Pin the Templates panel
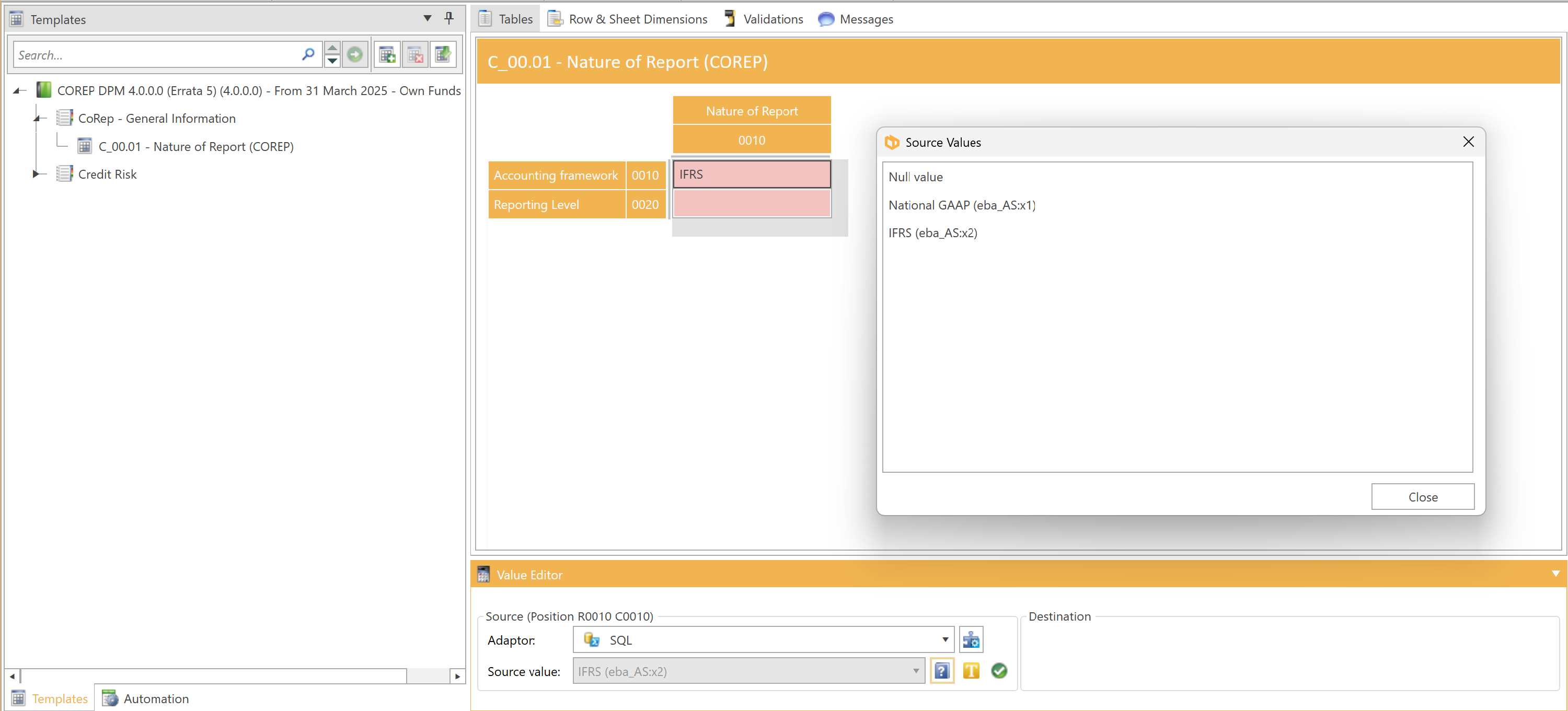 (x=449, y=18)
